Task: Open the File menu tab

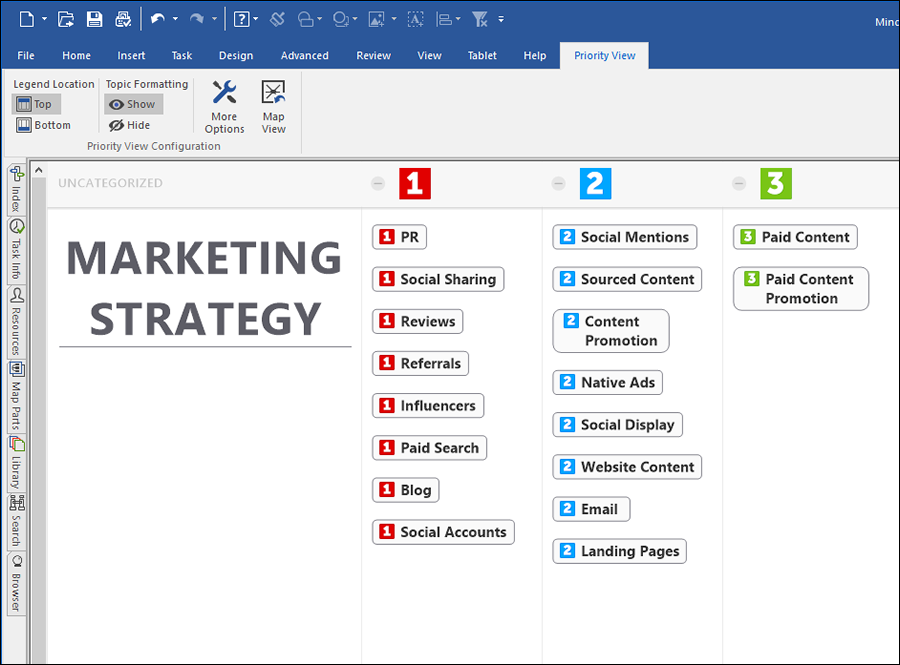Action: [x=26, y=56]
